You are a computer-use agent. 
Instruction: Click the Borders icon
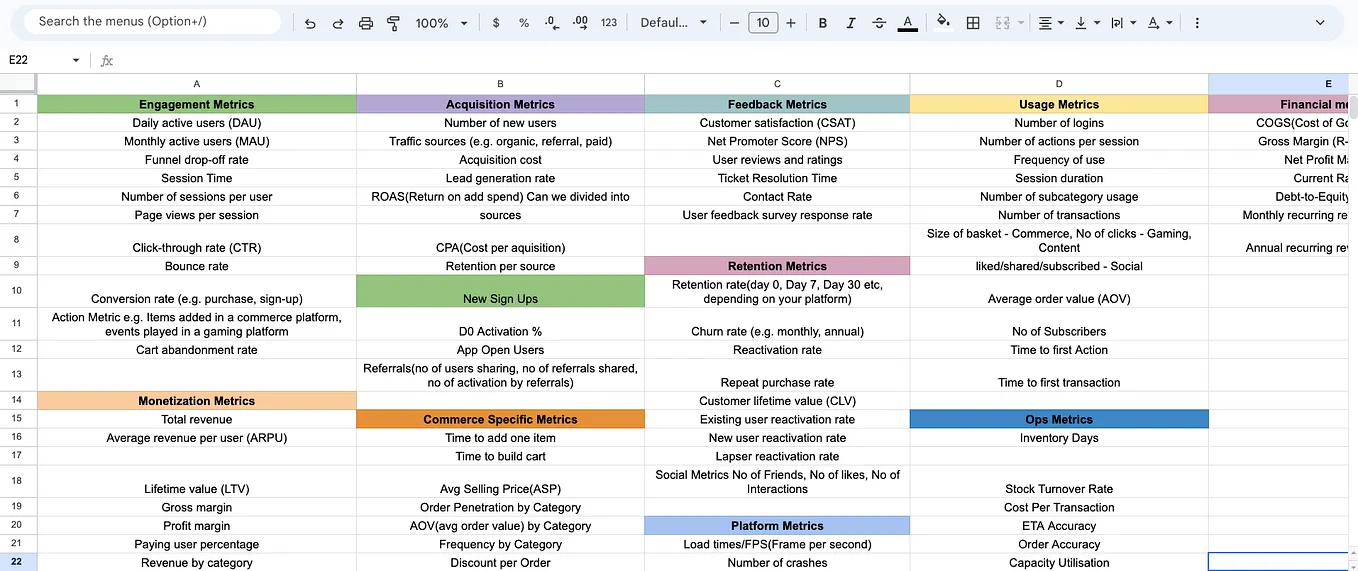tap(972, 22)
